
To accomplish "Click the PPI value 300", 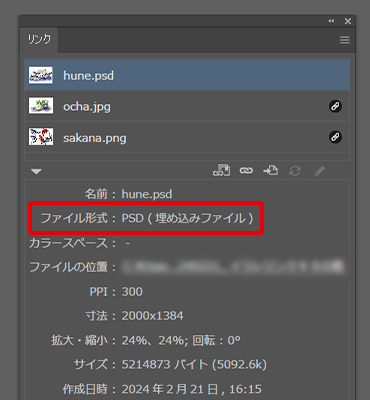I will (x=132, y=292).
